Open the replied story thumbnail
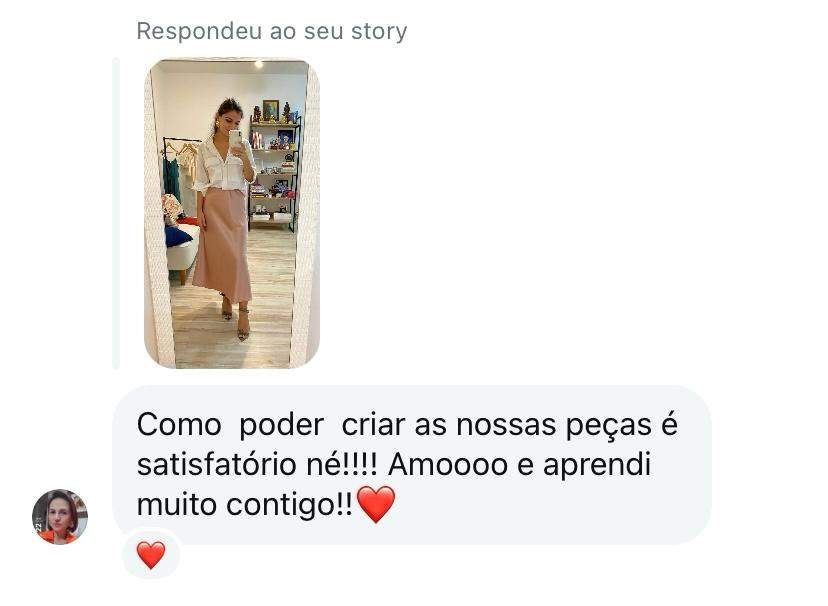The image size is (828, 606). tap(232, 213)
